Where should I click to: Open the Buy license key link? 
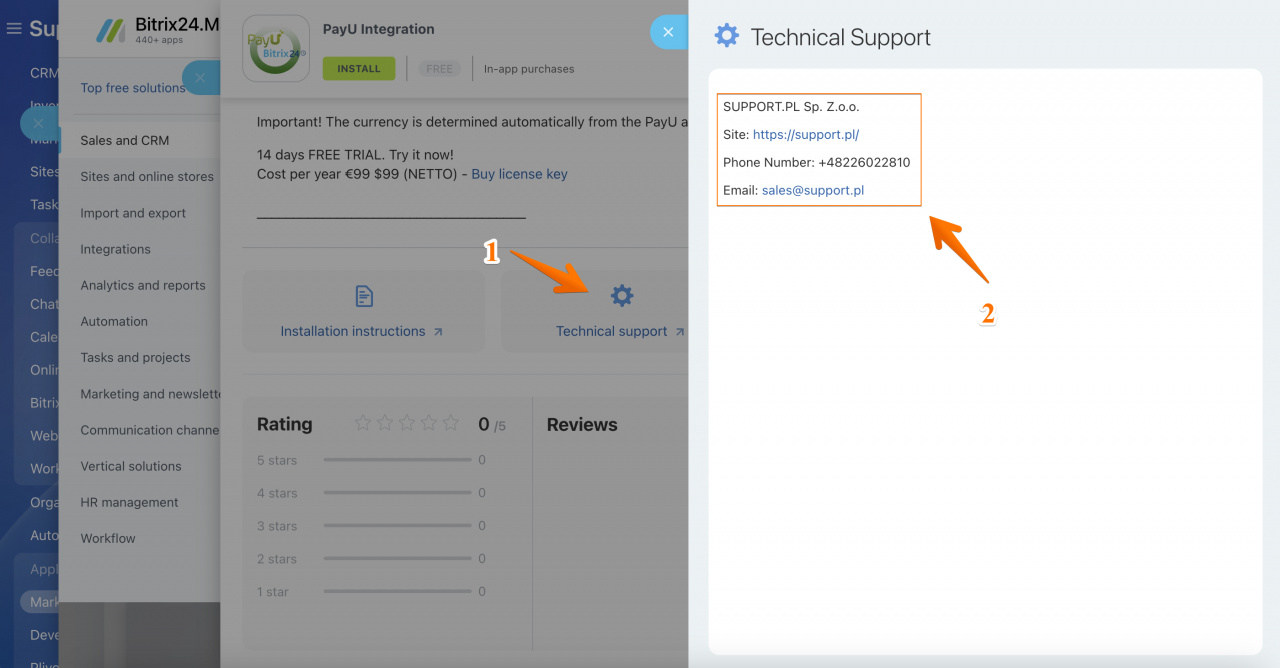coord(519,174)
